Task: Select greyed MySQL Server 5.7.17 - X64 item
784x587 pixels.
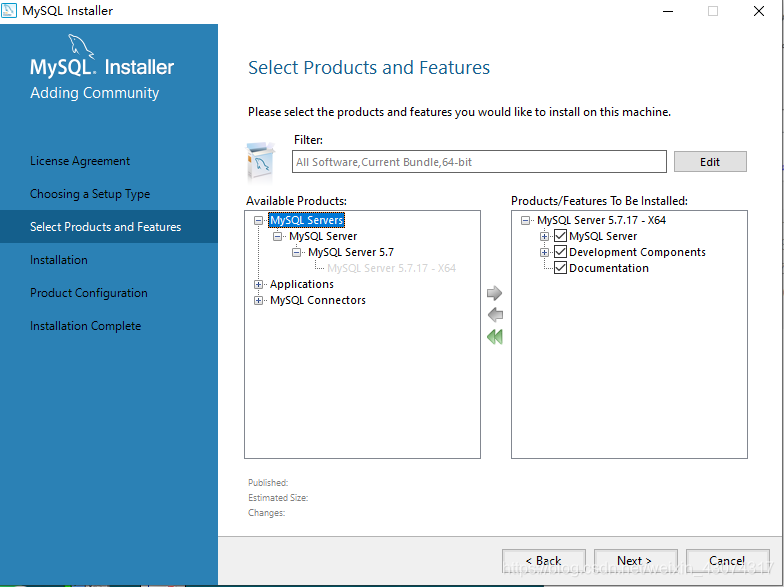Action: coord(392,268)
